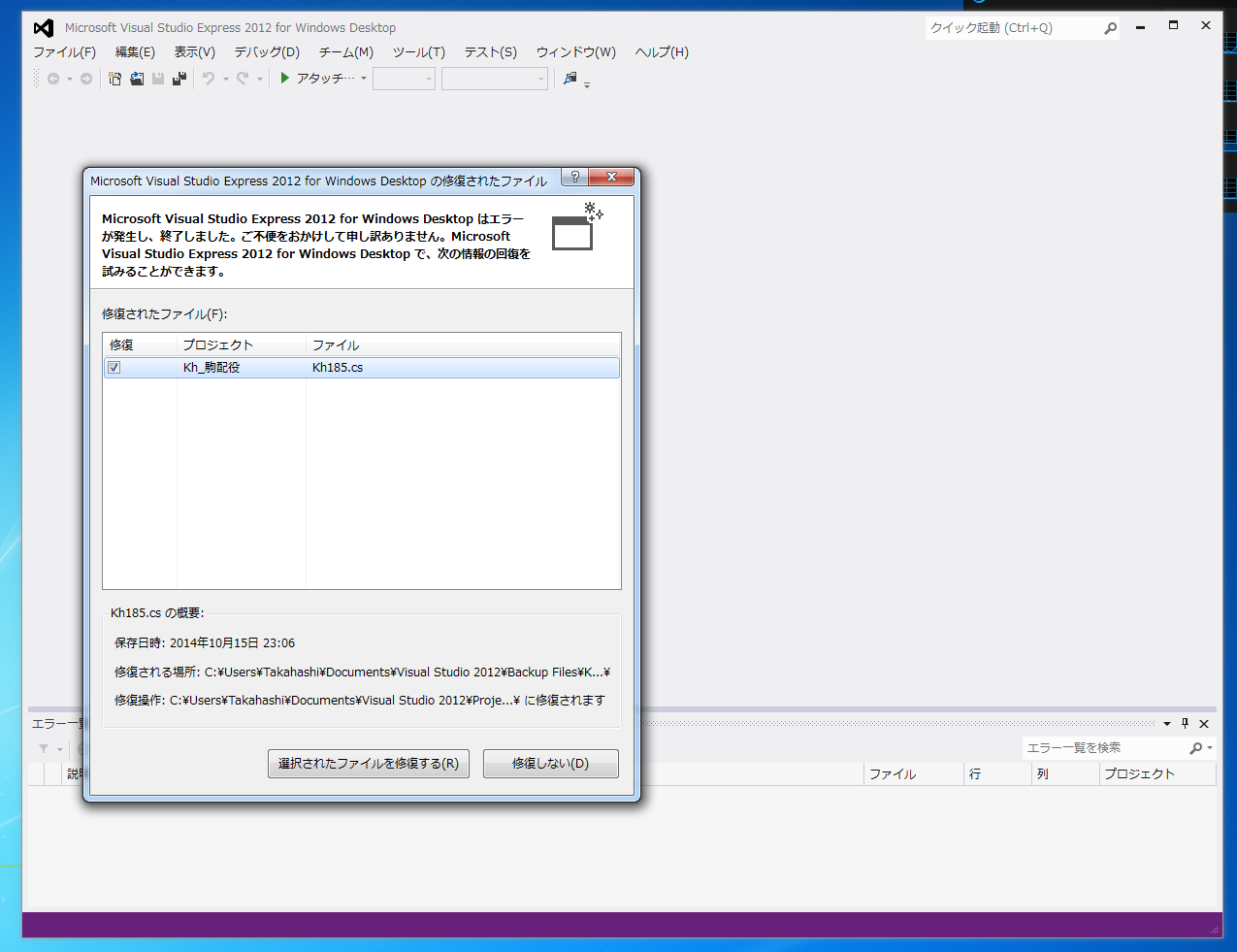Open the Undo history dropdown arrow
This screenshot has height=952, width=1237.
click(225, 80)
